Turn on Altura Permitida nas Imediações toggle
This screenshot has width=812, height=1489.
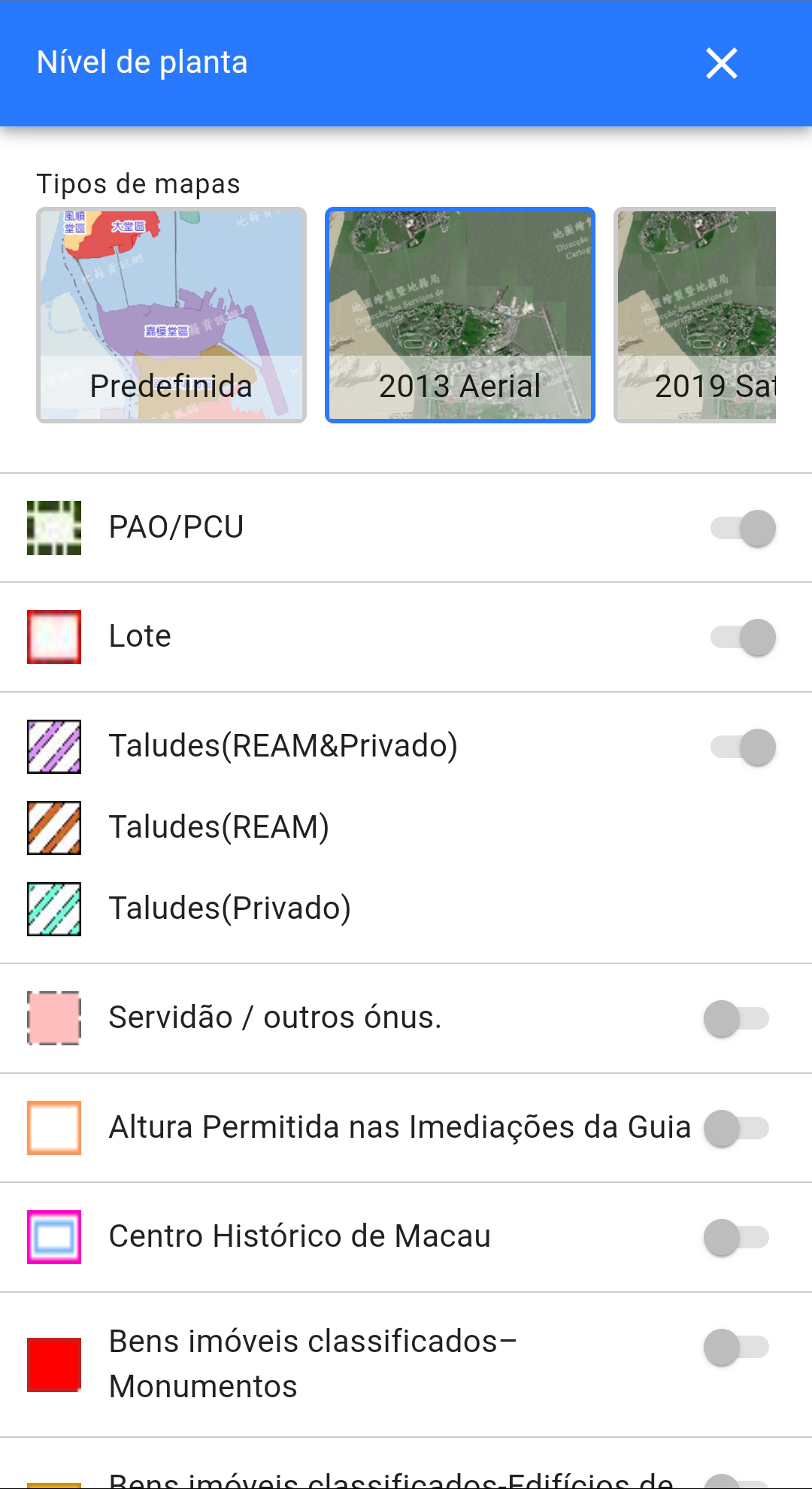(736, 1128)
